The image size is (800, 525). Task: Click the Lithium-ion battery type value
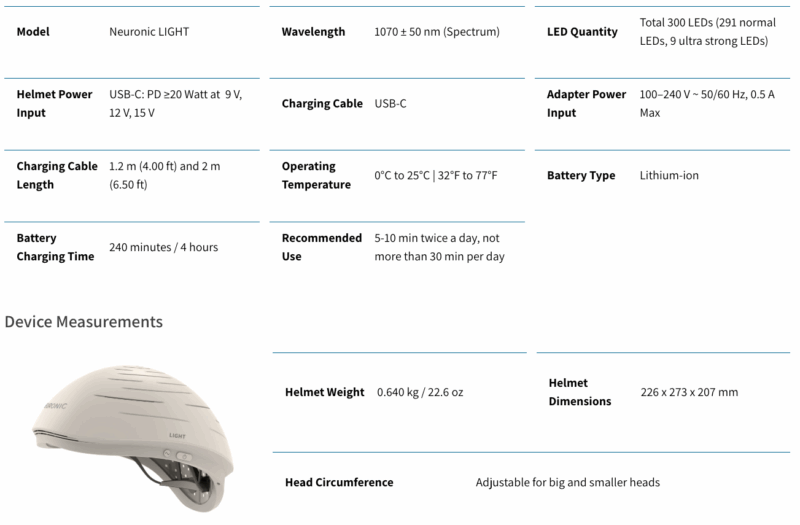click(x=669, y=176)
